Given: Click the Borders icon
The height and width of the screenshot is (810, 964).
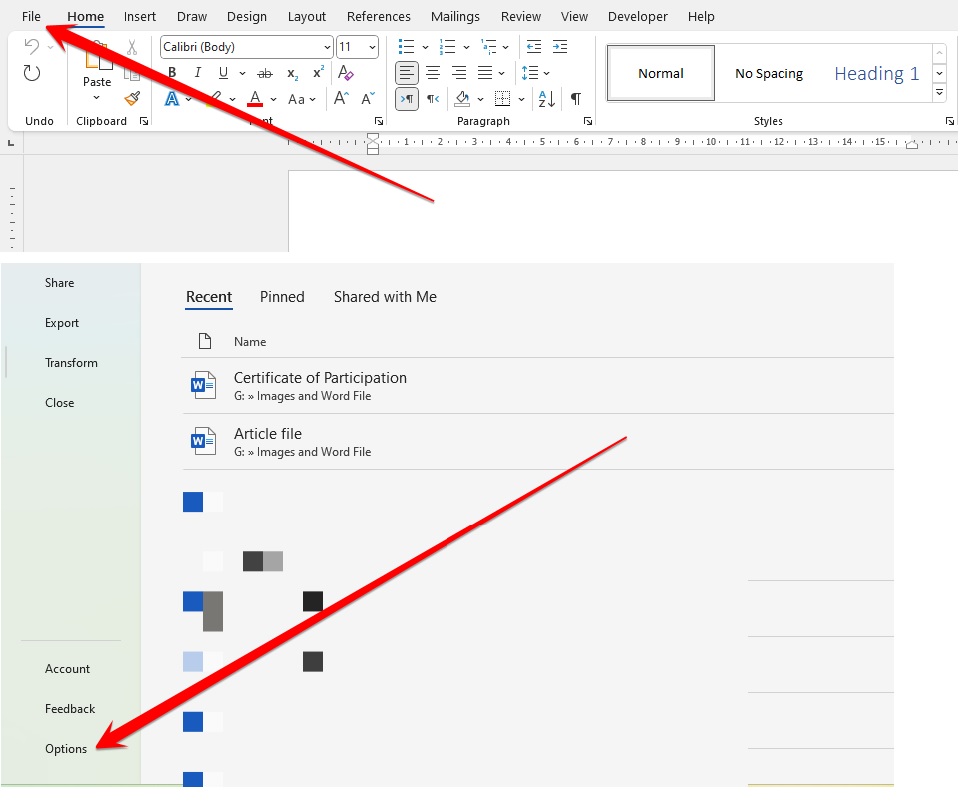Looking at the screenshot, I should tap(502, 99).
